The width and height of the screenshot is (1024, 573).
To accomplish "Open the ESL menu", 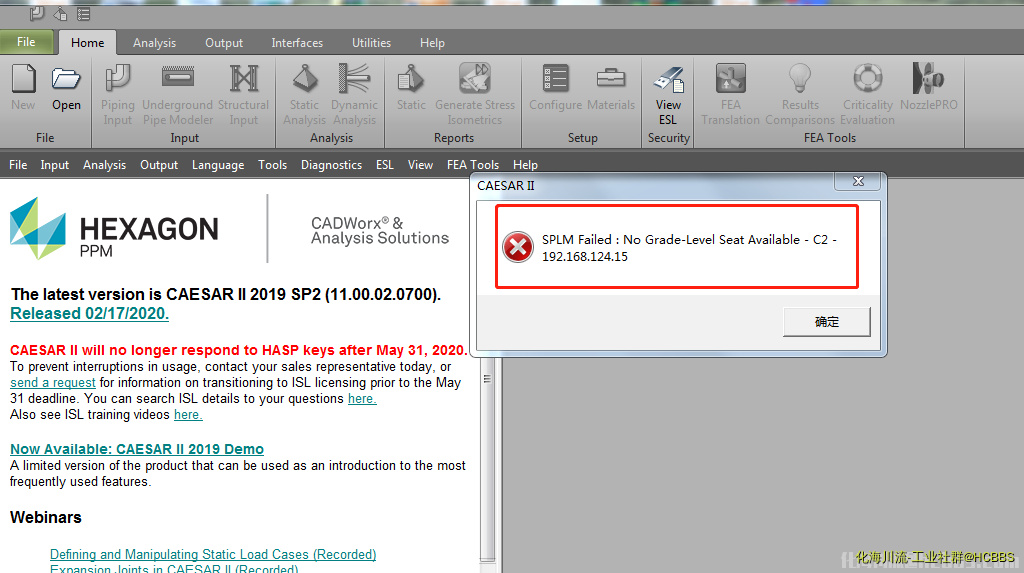I will pos(385,165).
